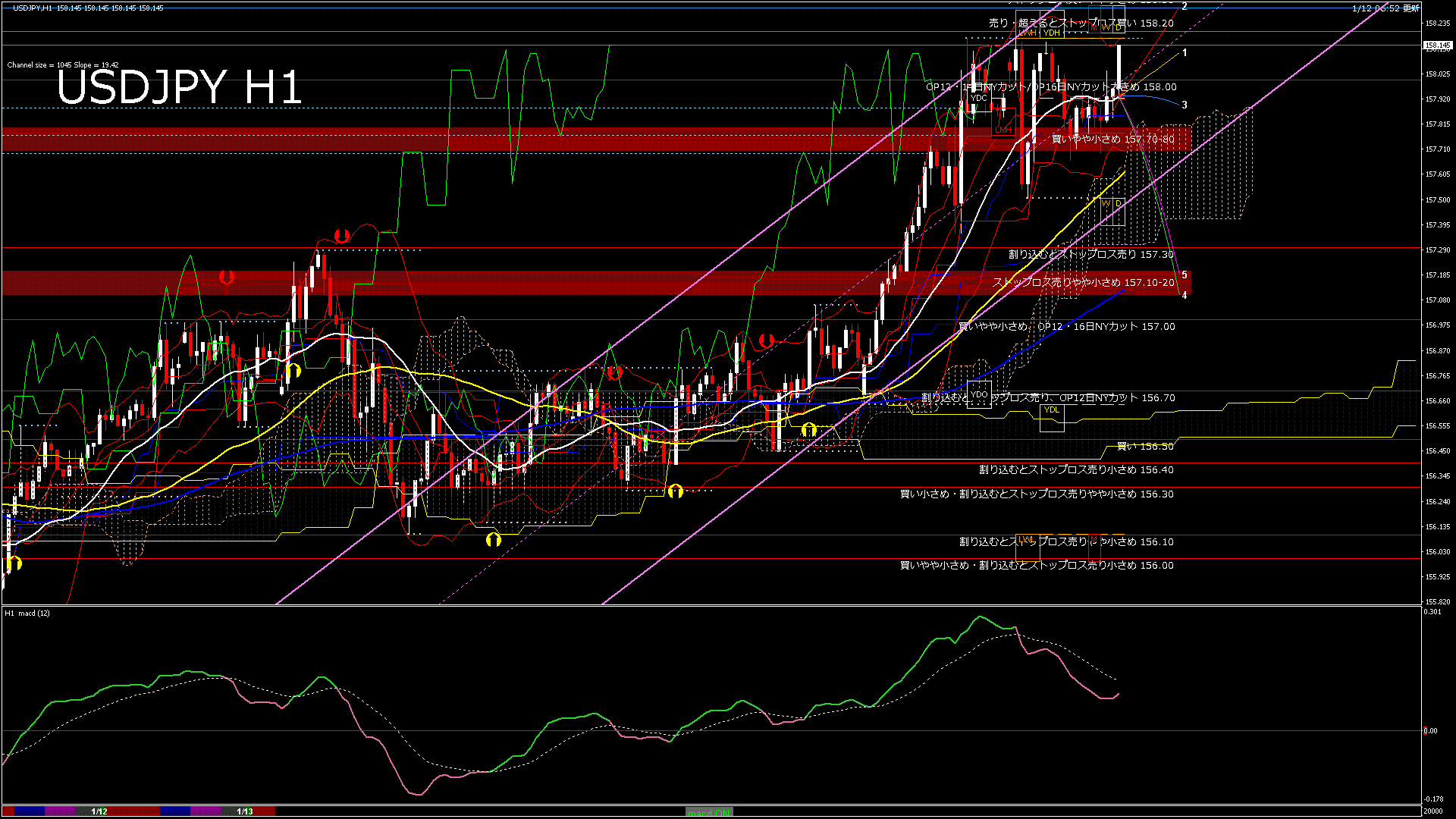This screenshot has height=819, width=1456.
Task: Select the 1/12 date marker
Action: (99, 811)
